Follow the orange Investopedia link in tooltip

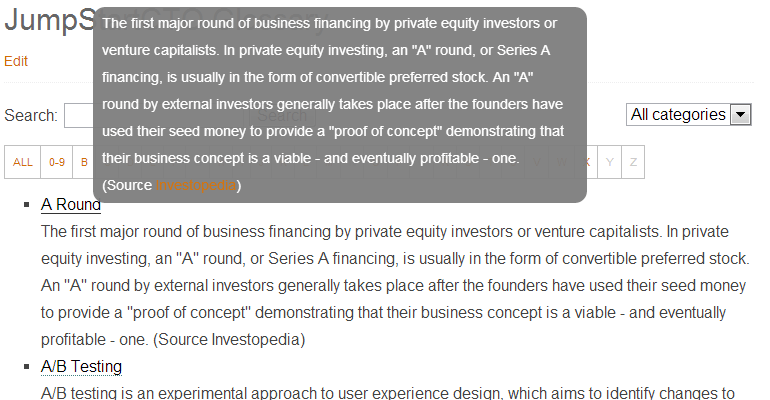[x=197, y=185]
